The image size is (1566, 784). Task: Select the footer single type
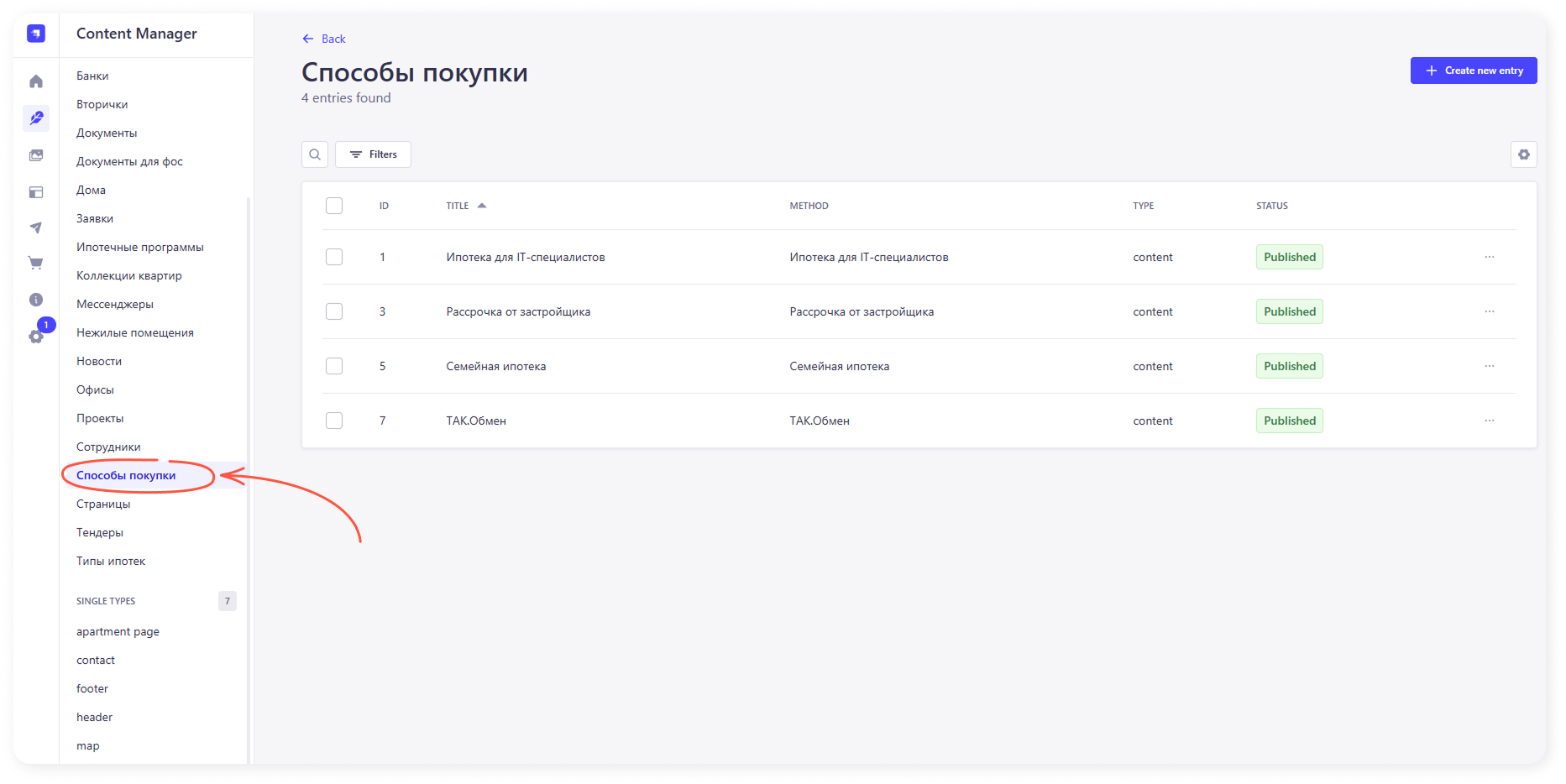[92, 688]
